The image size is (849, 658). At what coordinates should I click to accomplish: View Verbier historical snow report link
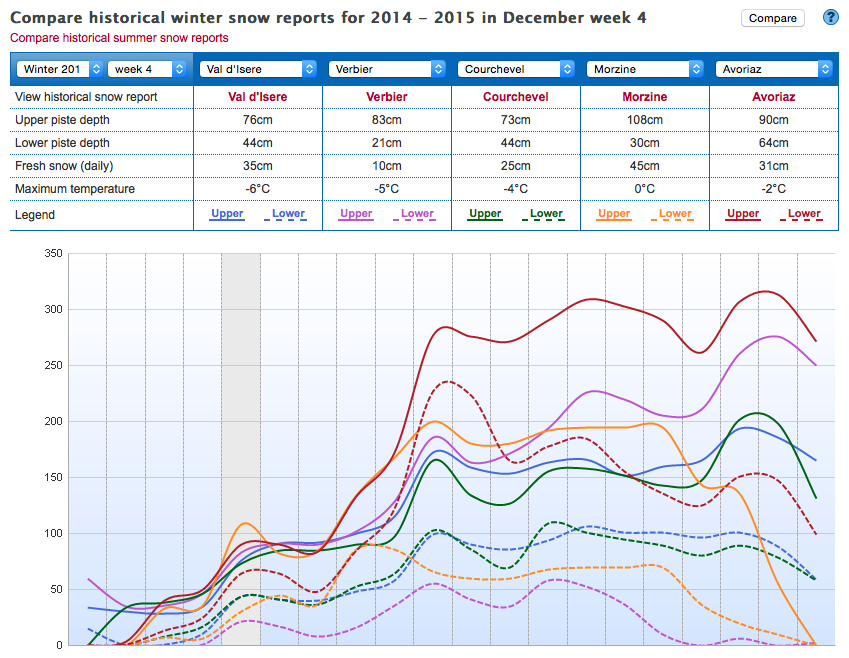click(x=387, y=97)
